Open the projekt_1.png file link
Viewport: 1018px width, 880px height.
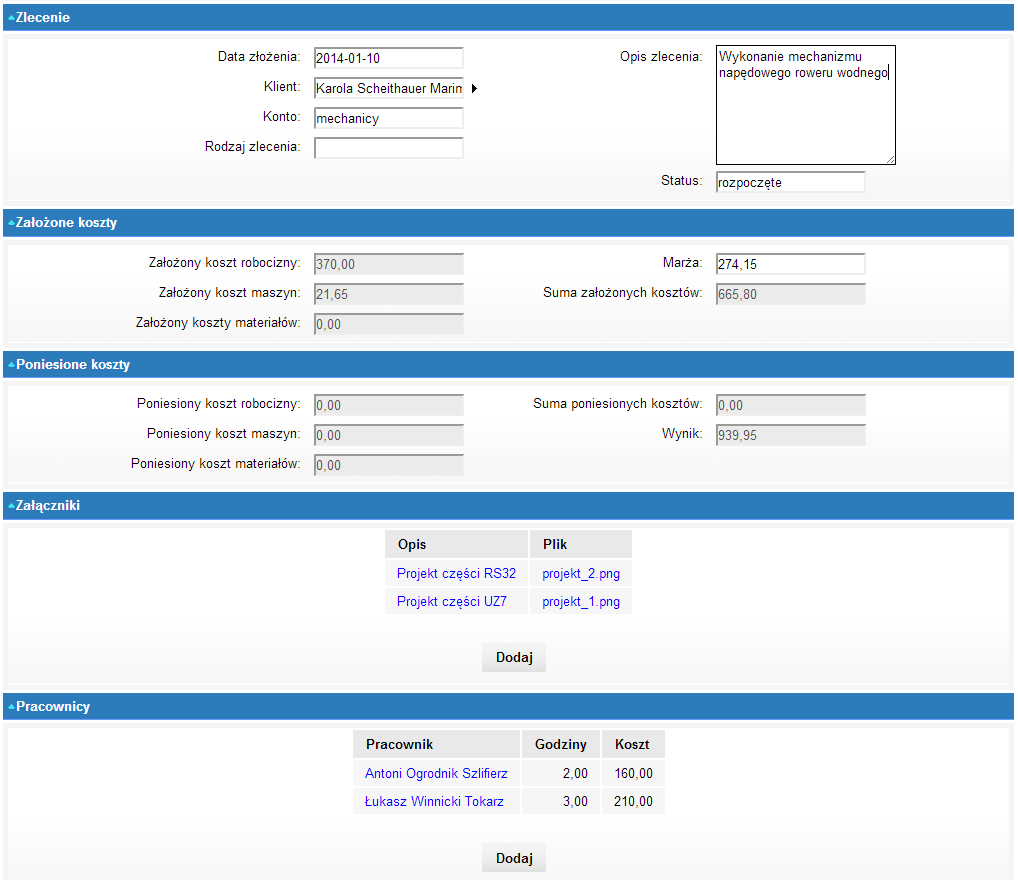tap(580, 602)
